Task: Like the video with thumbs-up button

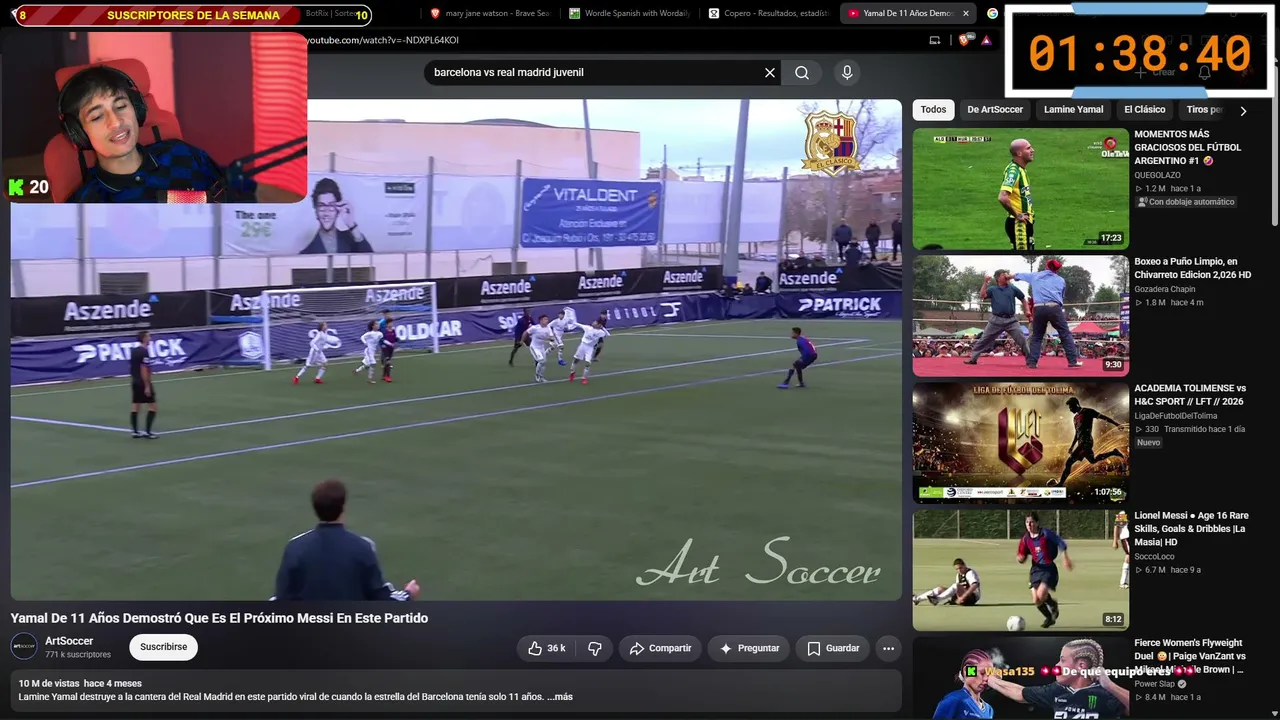Action: tap(547, 648)
